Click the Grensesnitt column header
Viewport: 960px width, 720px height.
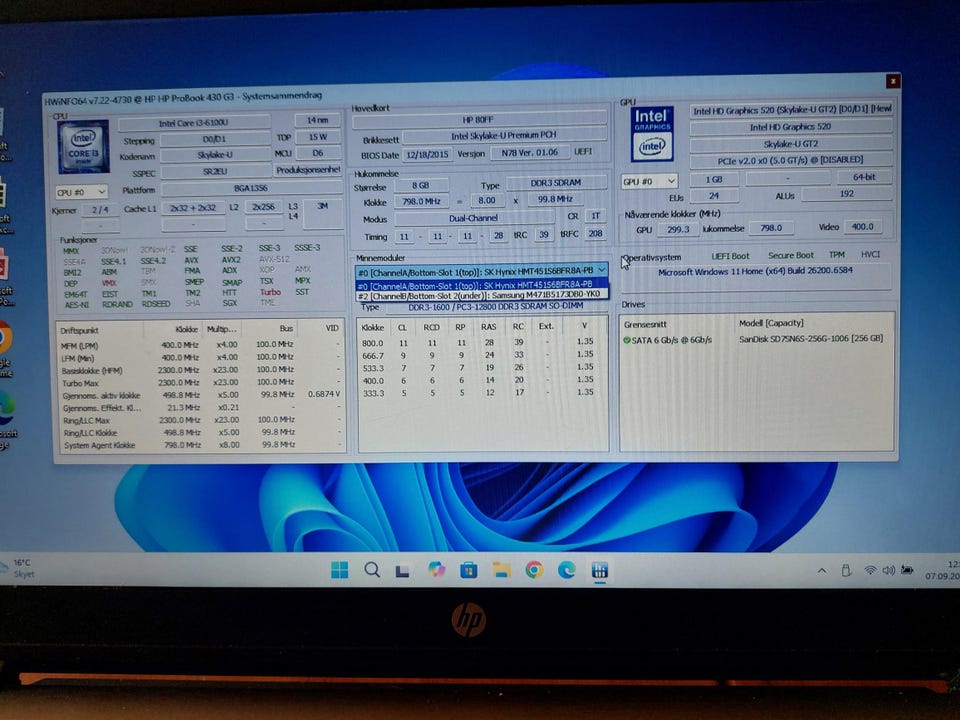click(x=645, y=324)
